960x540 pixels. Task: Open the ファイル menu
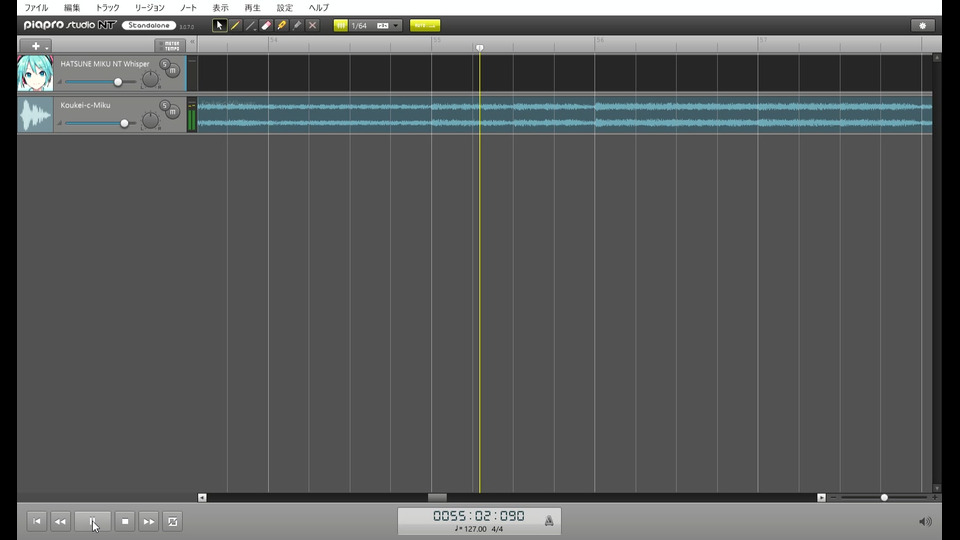[x=36, y=7]
